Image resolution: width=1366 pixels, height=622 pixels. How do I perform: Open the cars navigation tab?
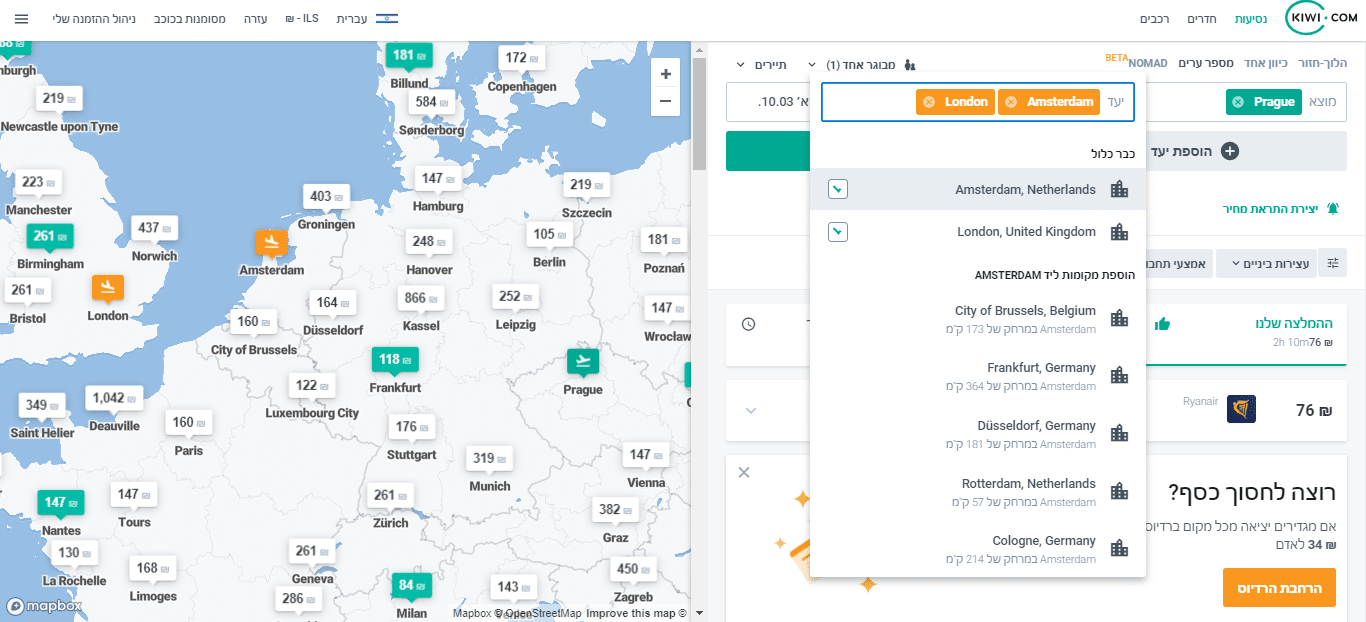(x=1155, y=19)
